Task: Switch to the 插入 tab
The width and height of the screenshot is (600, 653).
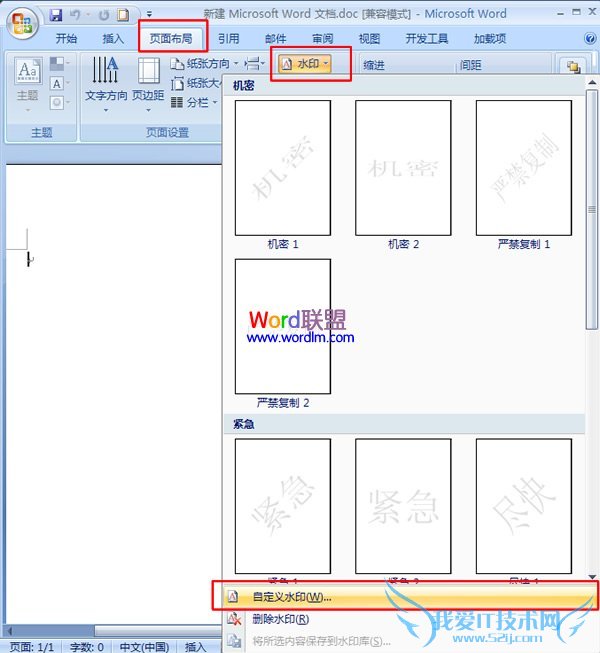Action: tap(113, 39)
